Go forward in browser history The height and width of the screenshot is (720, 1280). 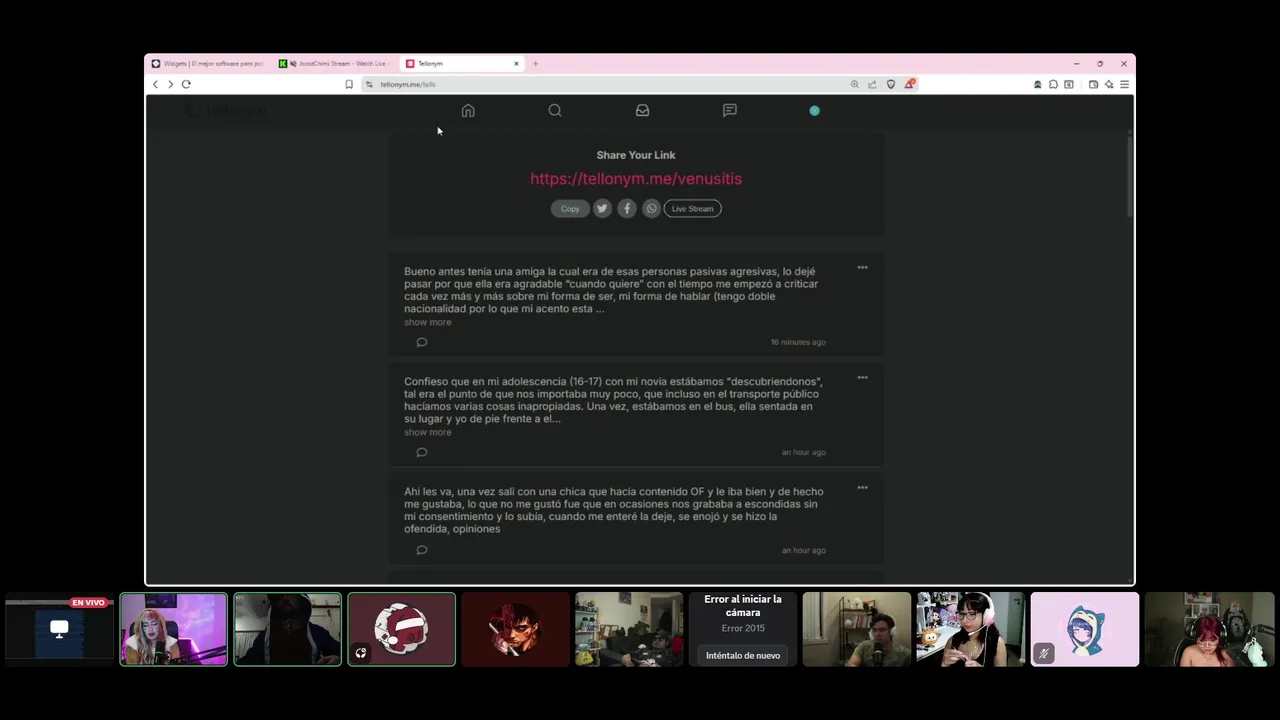tap(170, 84)
